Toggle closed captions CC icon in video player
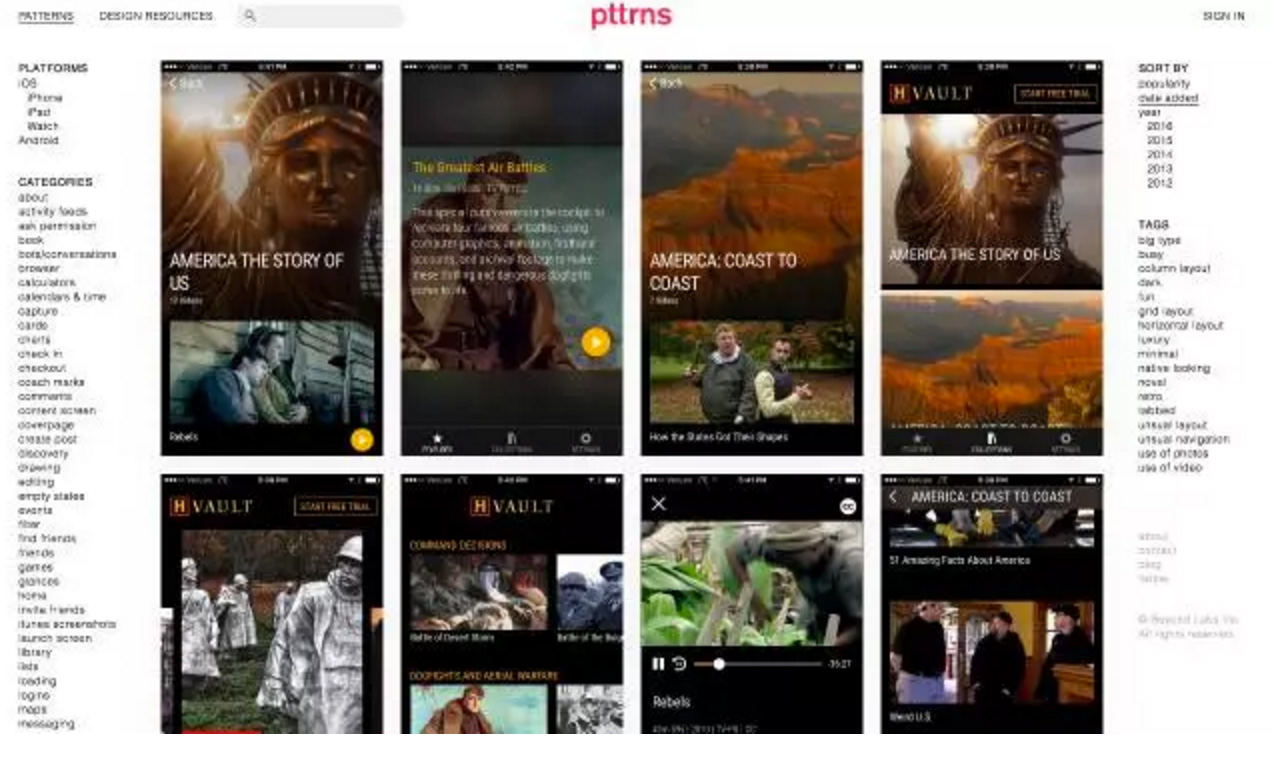This screenshot has width=1282, height=762. coord(848,506)
